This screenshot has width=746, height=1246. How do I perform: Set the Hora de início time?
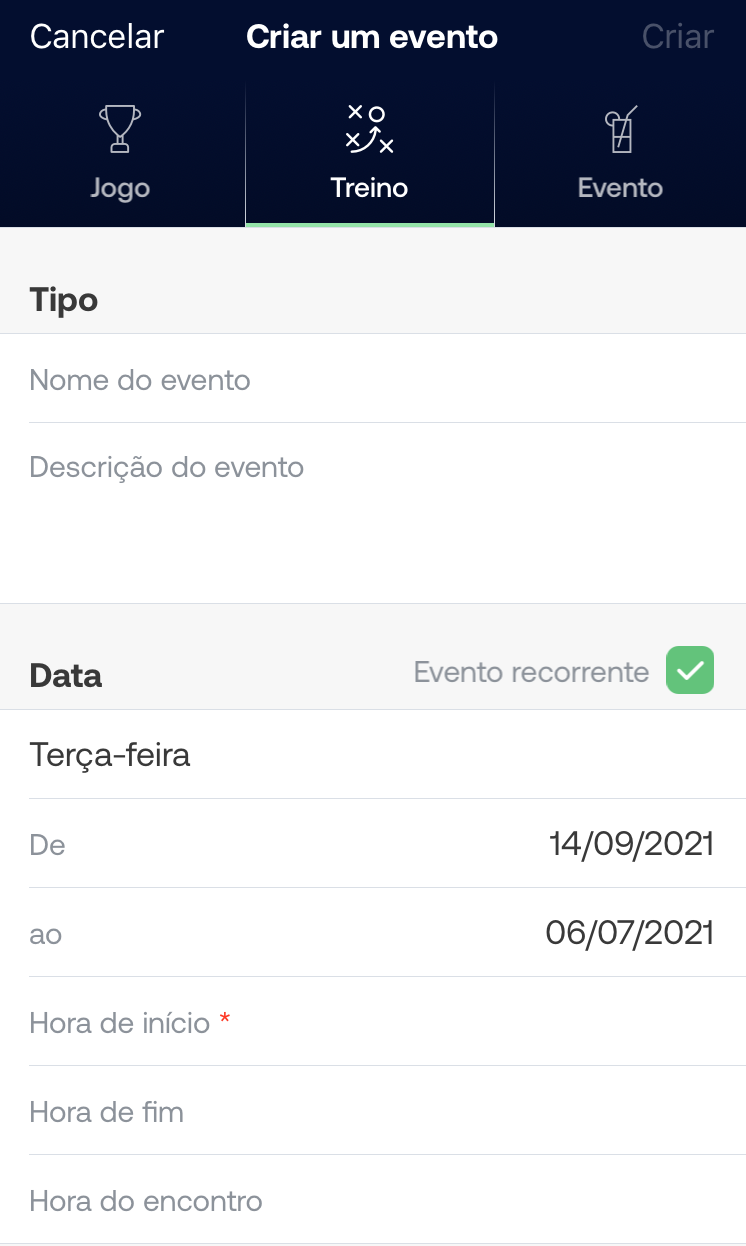click(372, 1023)
